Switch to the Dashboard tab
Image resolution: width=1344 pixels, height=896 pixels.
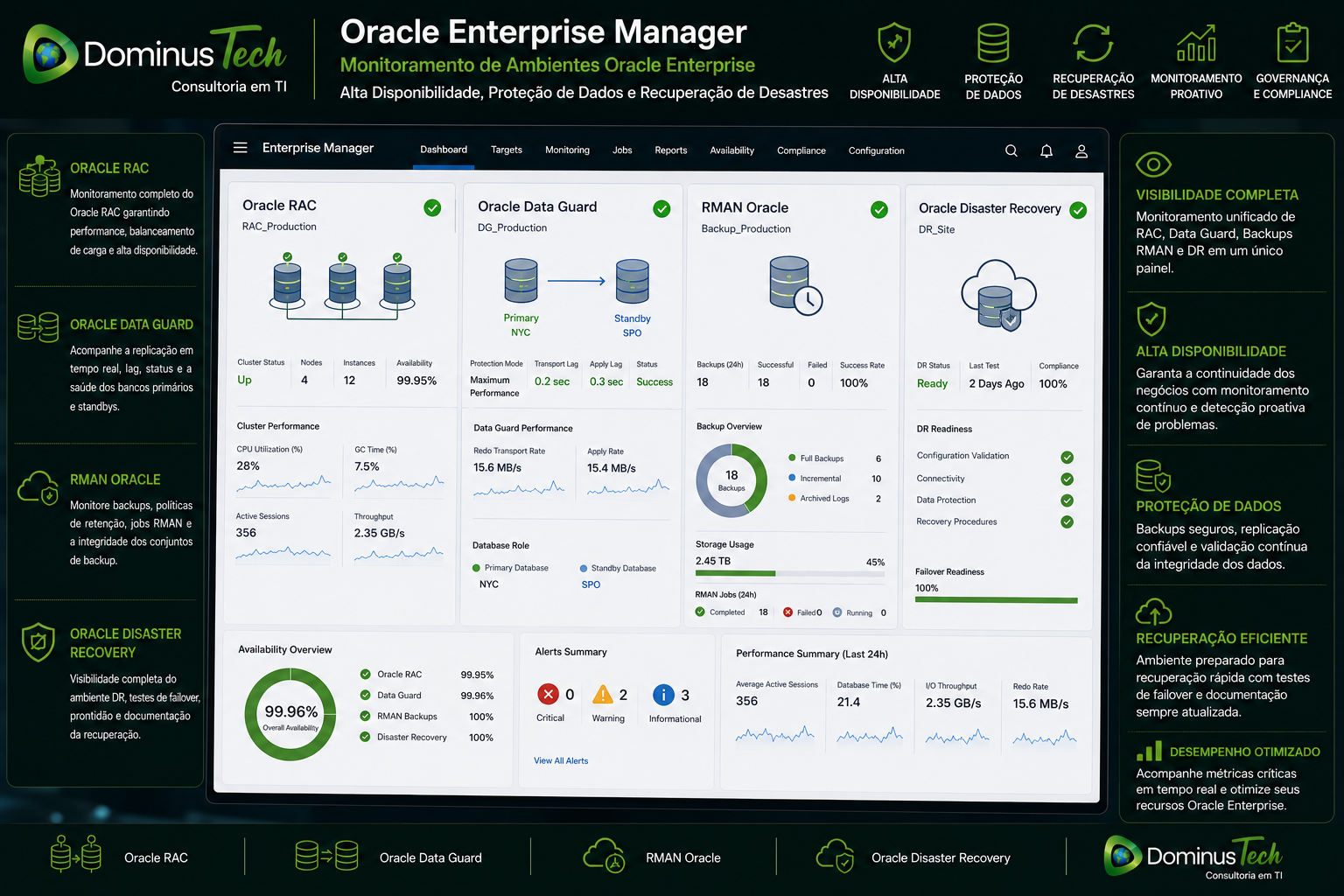[444, 150]
